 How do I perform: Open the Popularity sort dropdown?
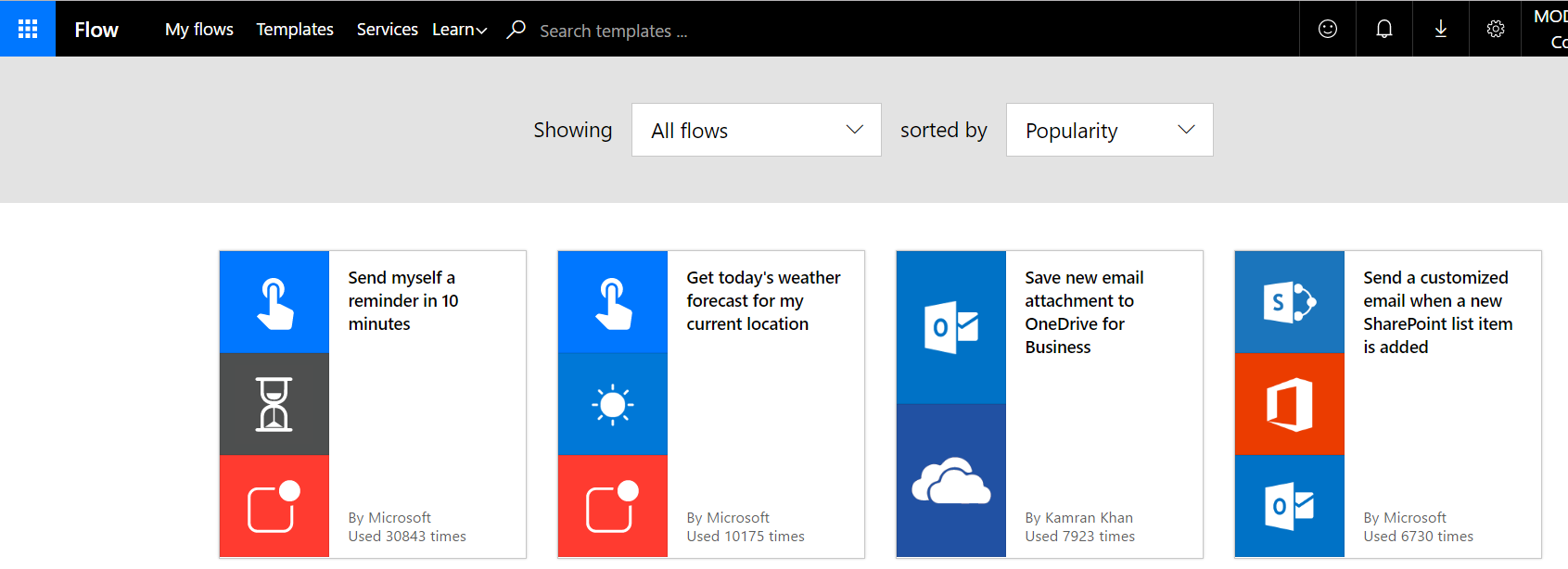click(1110, 130)
